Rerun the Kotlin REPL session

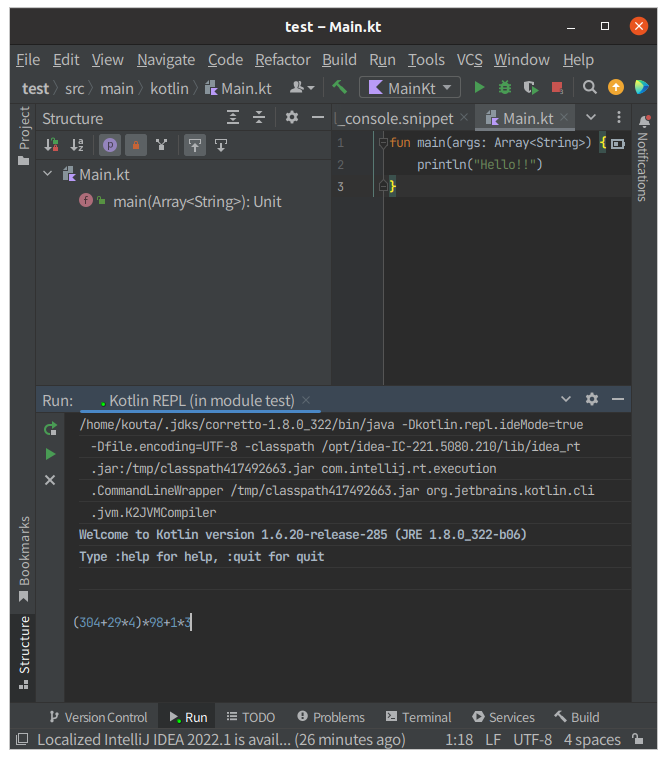(x=50, y=429)
